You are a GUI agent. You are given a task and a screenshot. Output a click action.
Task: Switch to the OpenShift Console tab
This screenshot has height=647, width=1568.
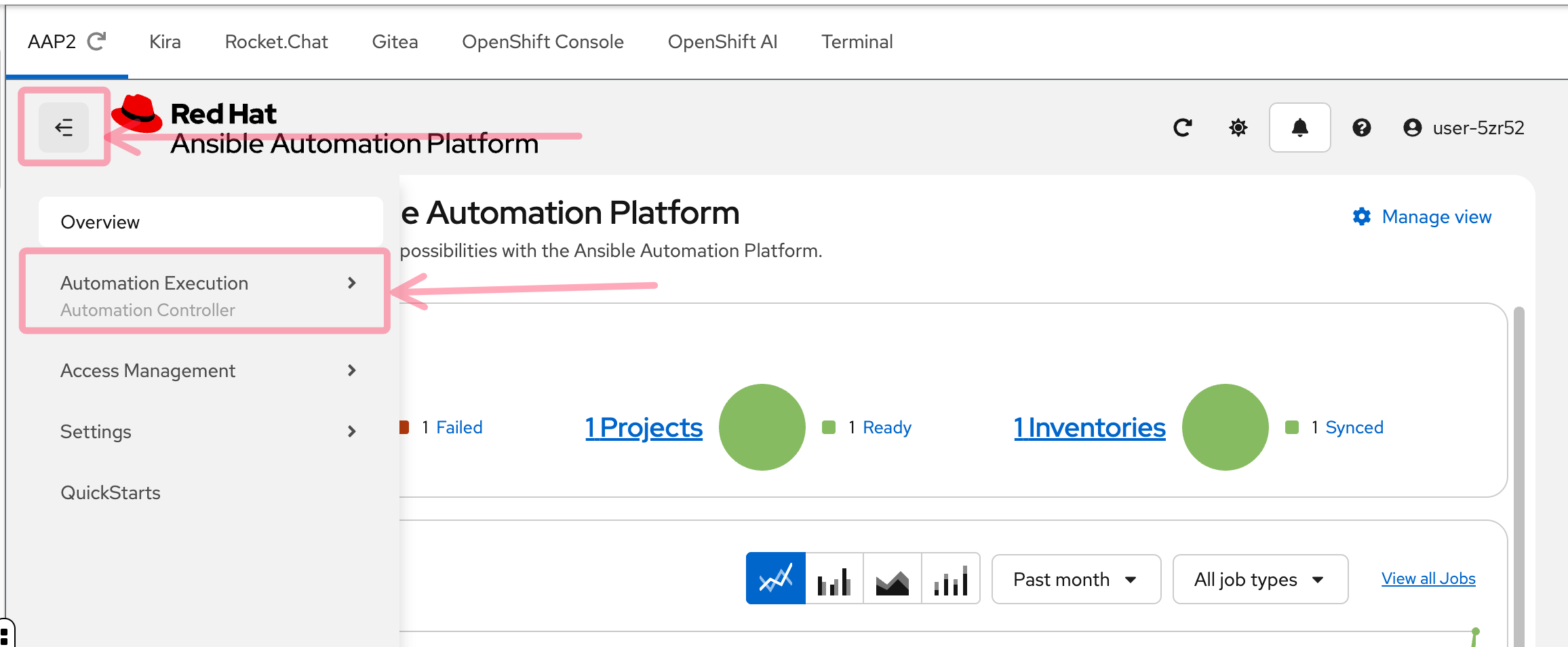click(x=543, y=42)
